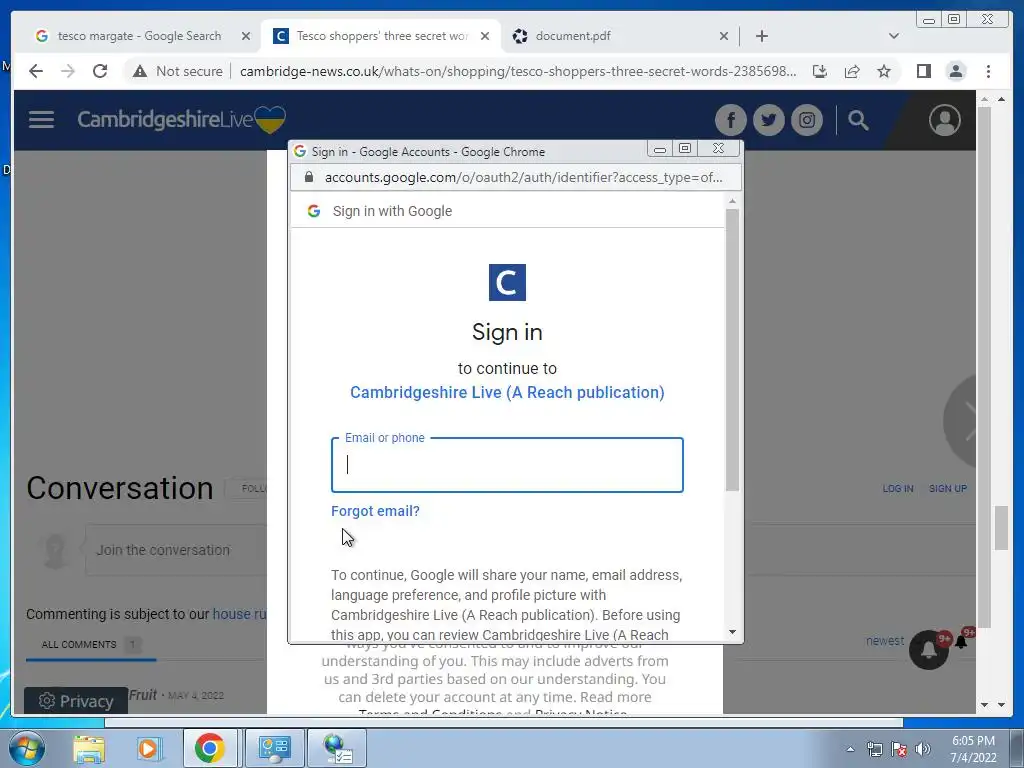Image resolution: width=1024 pixels, height=768 pixels.
Task: Click the main Chrome address bar URL
Action: (x=517, y=71)
